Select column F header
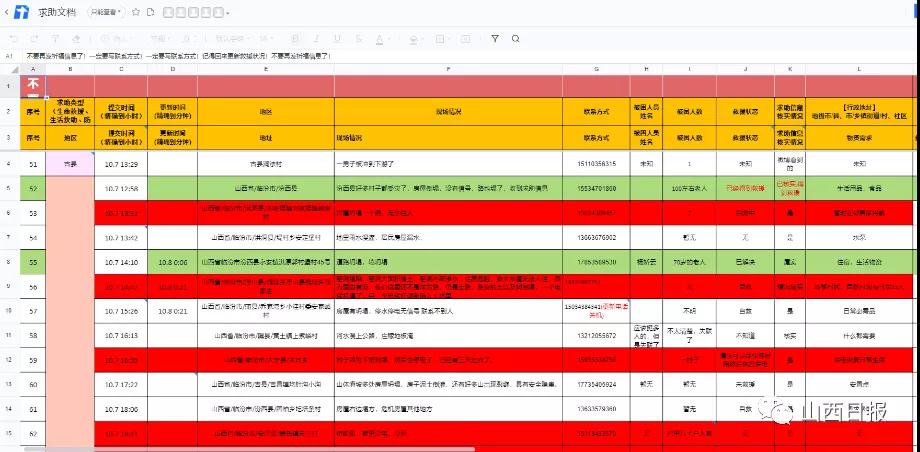 coord(447,69)
